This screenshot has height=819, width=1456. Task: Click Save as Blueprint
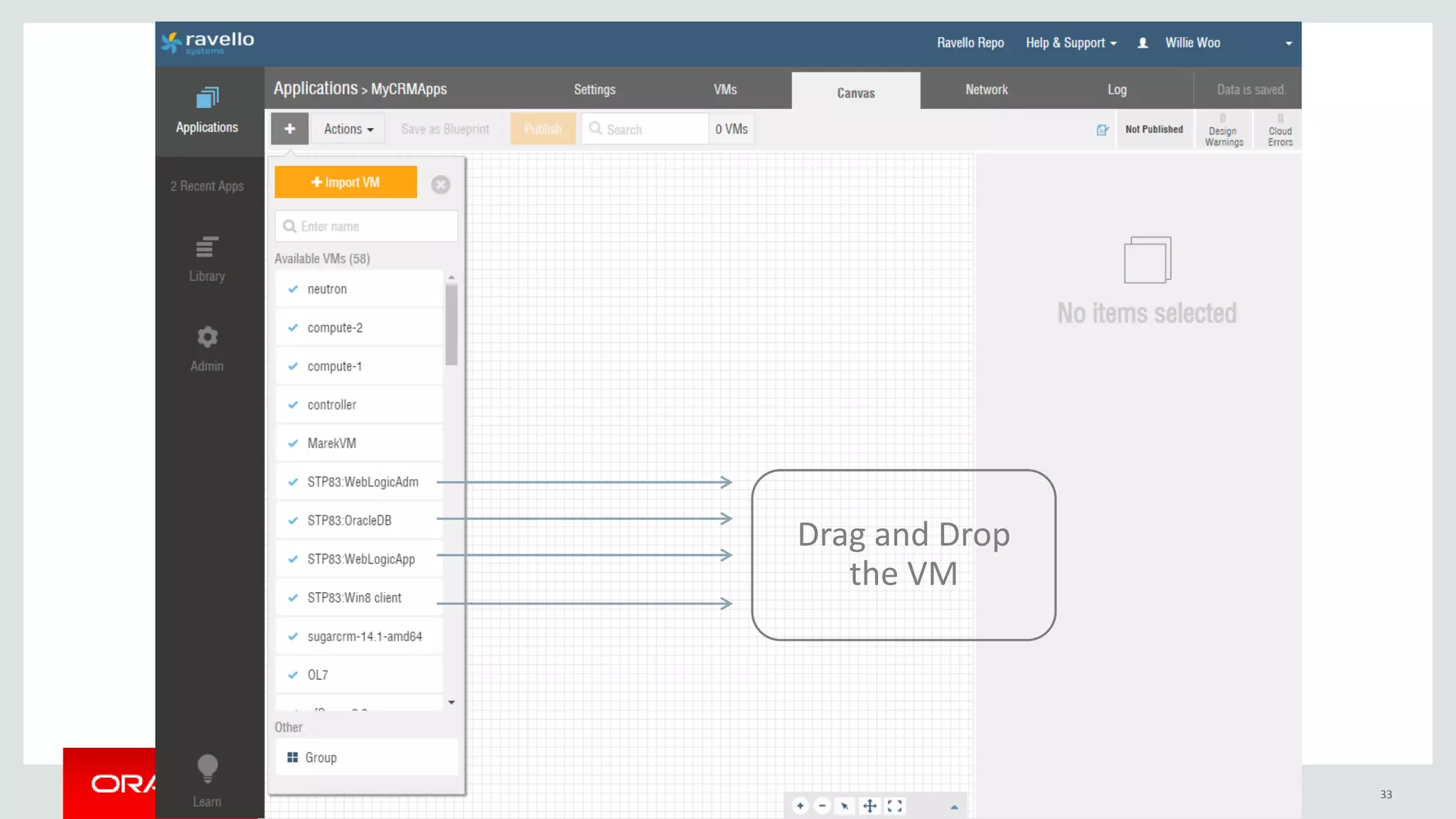click(x=445, y=129)
